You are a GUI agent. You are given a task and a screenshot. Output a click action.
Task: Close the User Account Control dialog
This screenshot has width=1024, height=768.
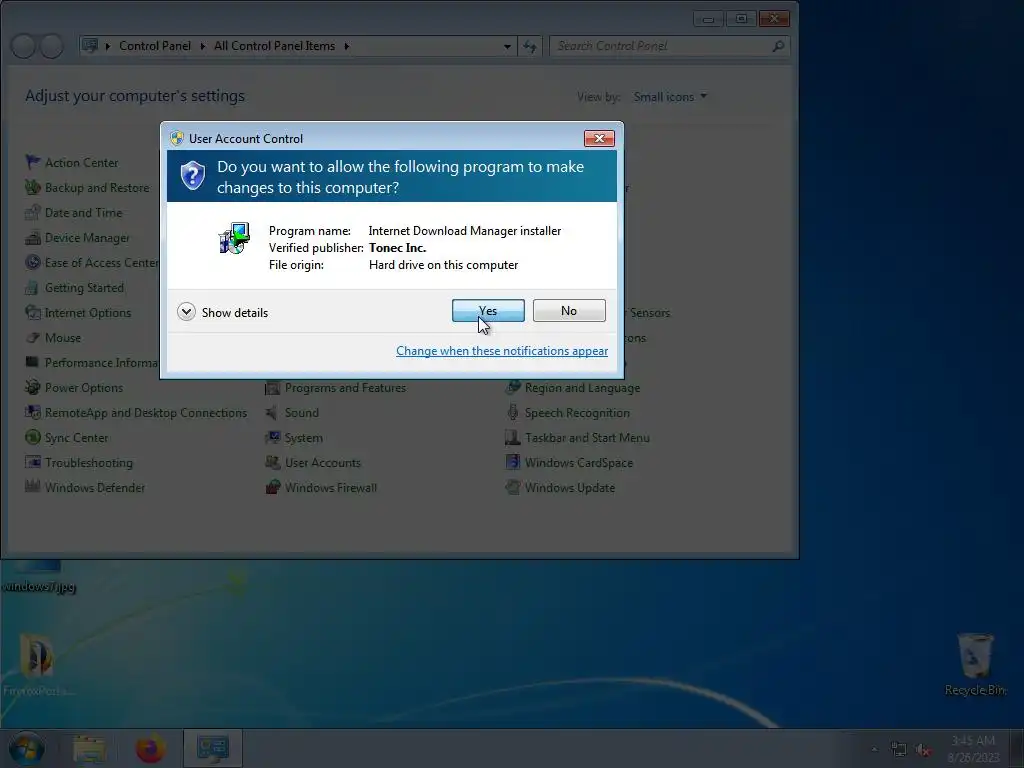[599, 138]
